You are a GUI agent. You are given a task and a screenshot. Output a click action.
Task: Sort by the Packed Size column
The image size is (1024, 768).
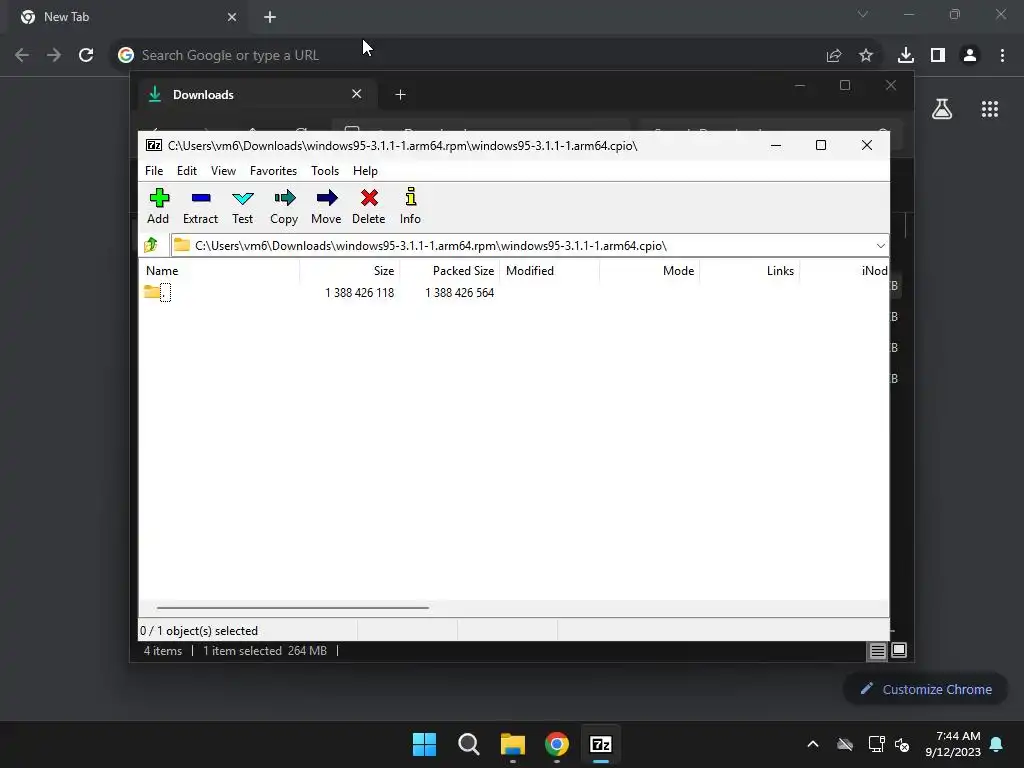(450, 270)
